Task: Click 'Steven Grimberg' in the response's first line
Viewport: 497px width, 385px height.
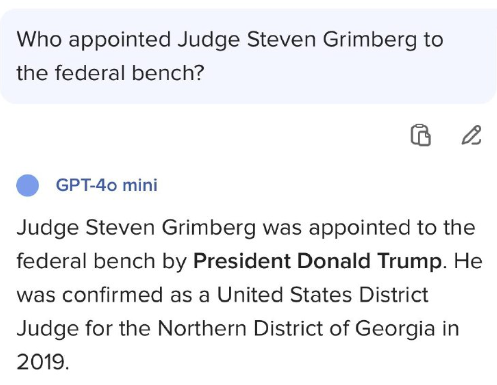Action: (171, 228)
